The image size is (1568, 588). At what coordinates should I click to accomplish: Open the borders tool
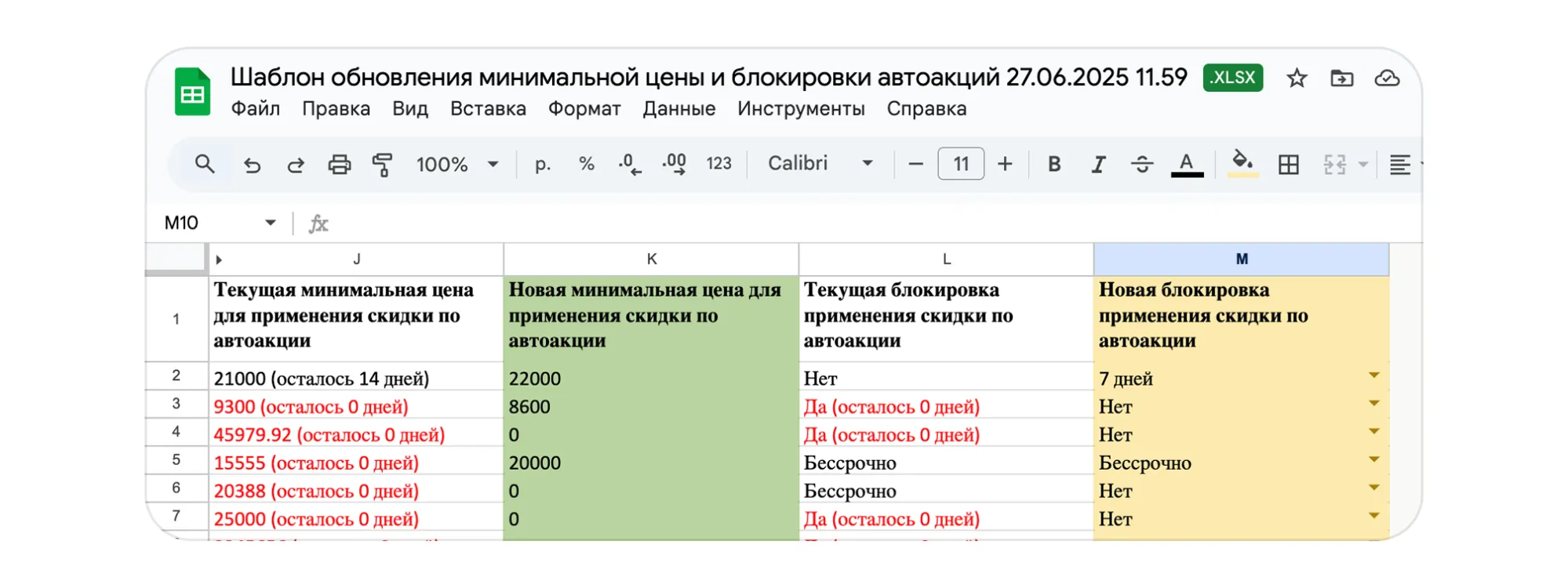1288,165
